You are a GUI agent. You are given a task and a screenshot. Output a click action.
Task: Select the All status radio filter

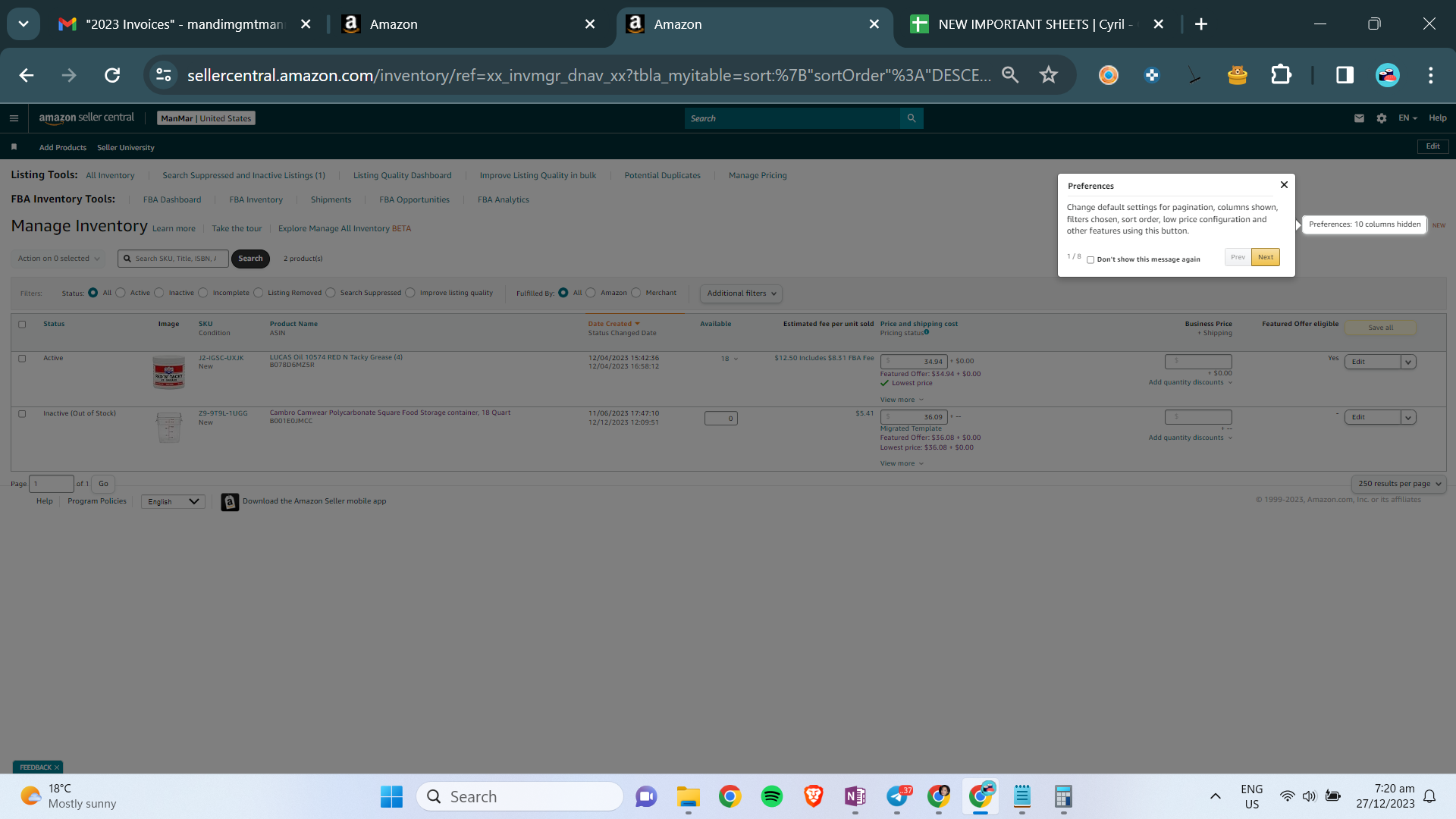(93, 293)
